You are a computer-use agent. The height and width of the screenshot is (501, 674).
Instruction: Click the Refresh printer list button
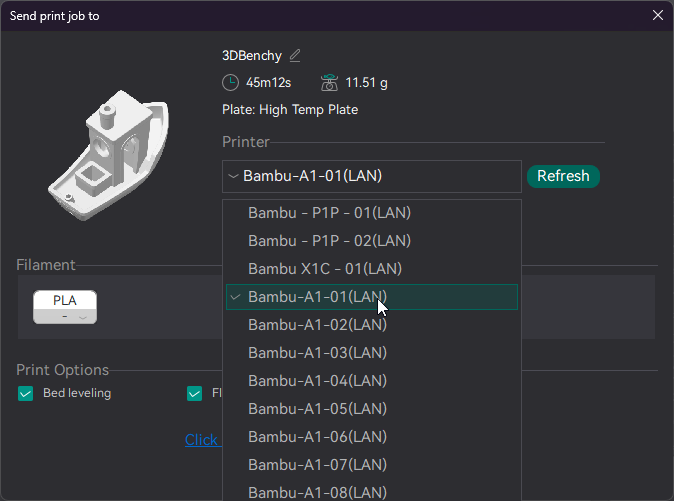point(563,176)
